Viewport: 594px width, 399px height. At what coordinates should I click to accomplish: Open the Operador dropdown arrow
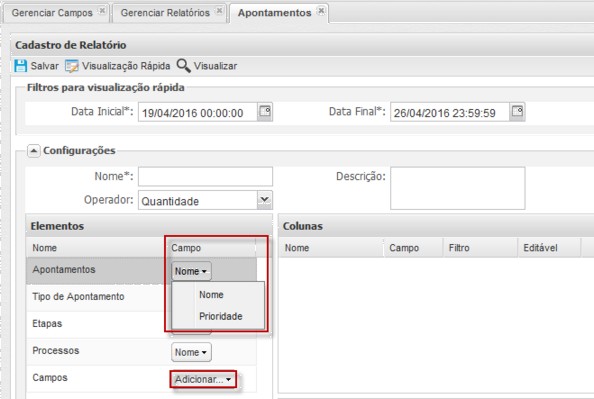click(264, 200)
